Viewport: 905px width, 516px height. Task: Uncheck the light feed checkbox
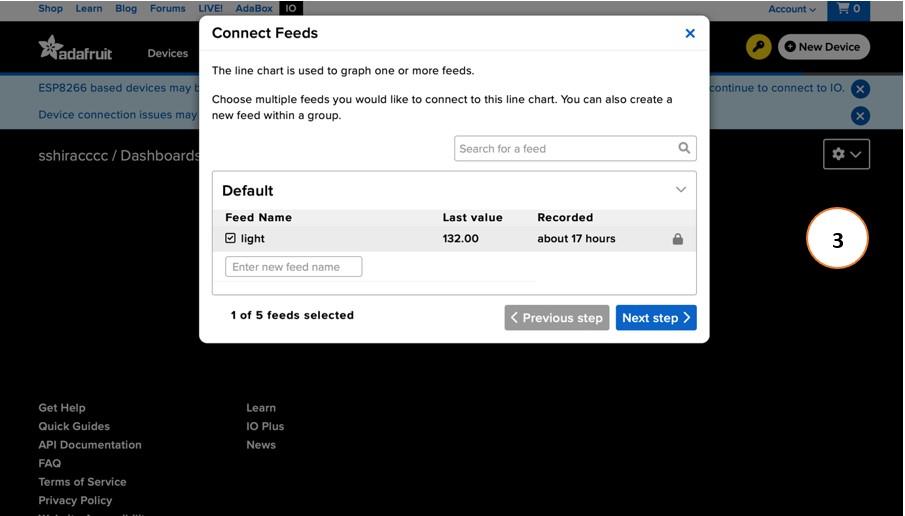click(x=230, y=238)
